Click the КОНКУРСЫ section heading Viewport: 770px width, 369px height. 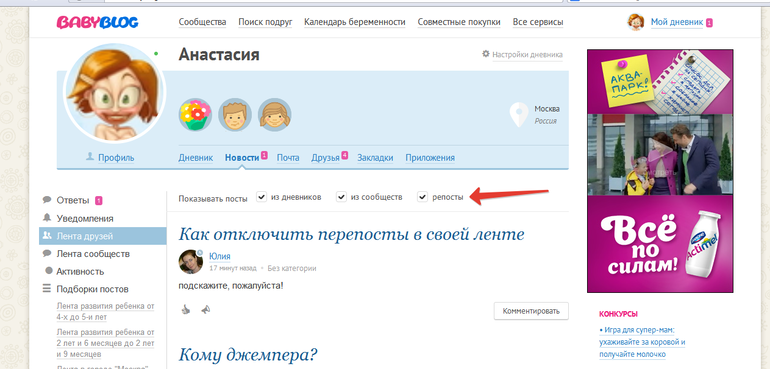(618, 313)
